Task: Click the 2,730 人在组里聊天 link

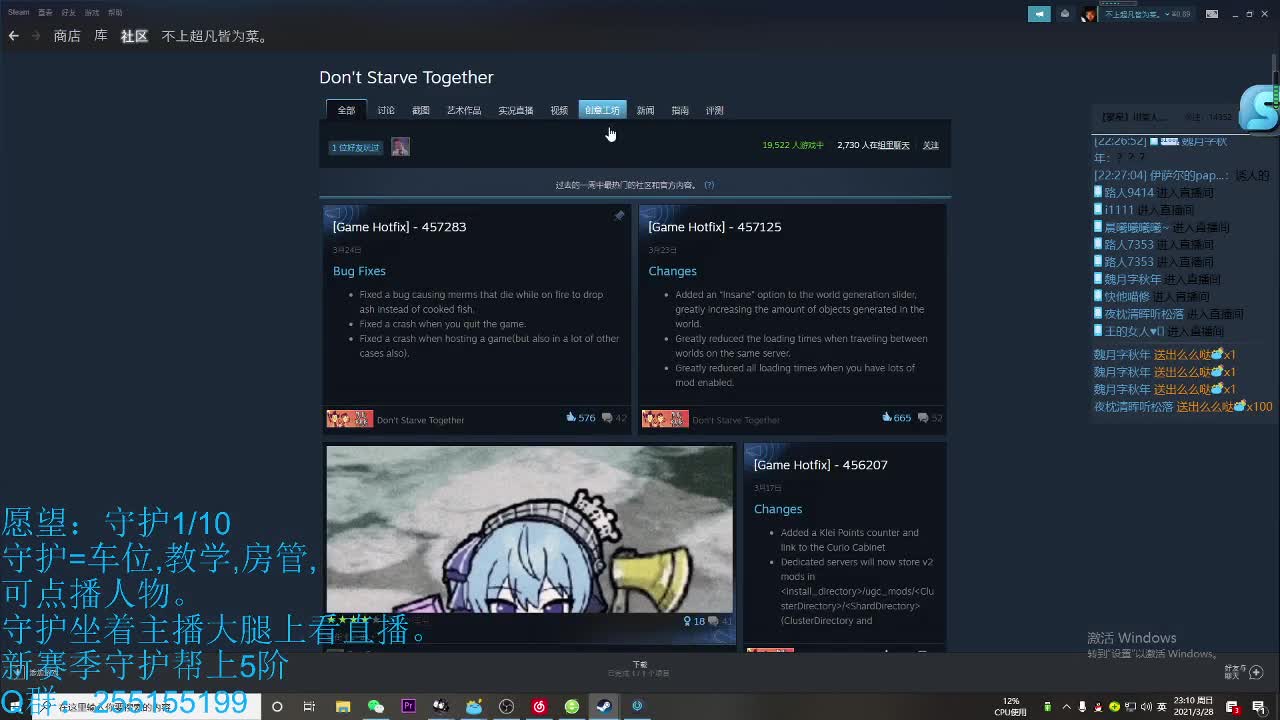Action: coord(873,145)
